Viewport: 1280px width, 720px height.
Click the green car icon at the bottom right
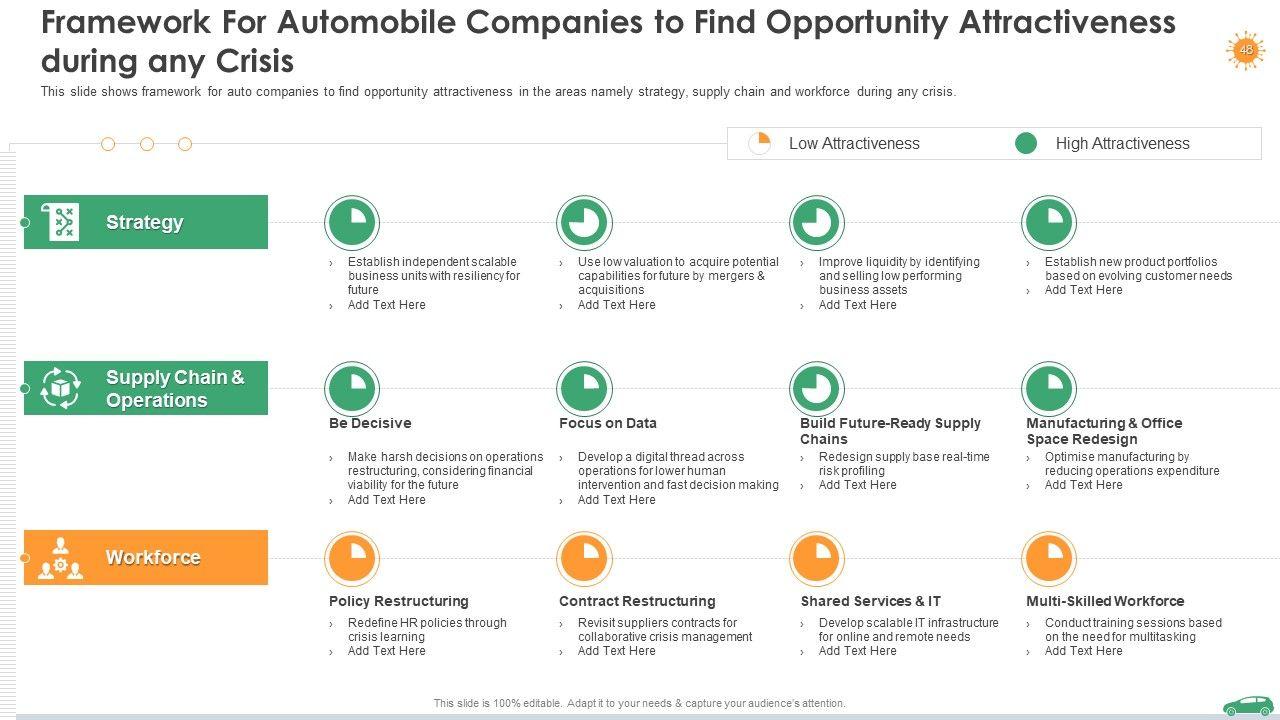[x=1248, y=706]
